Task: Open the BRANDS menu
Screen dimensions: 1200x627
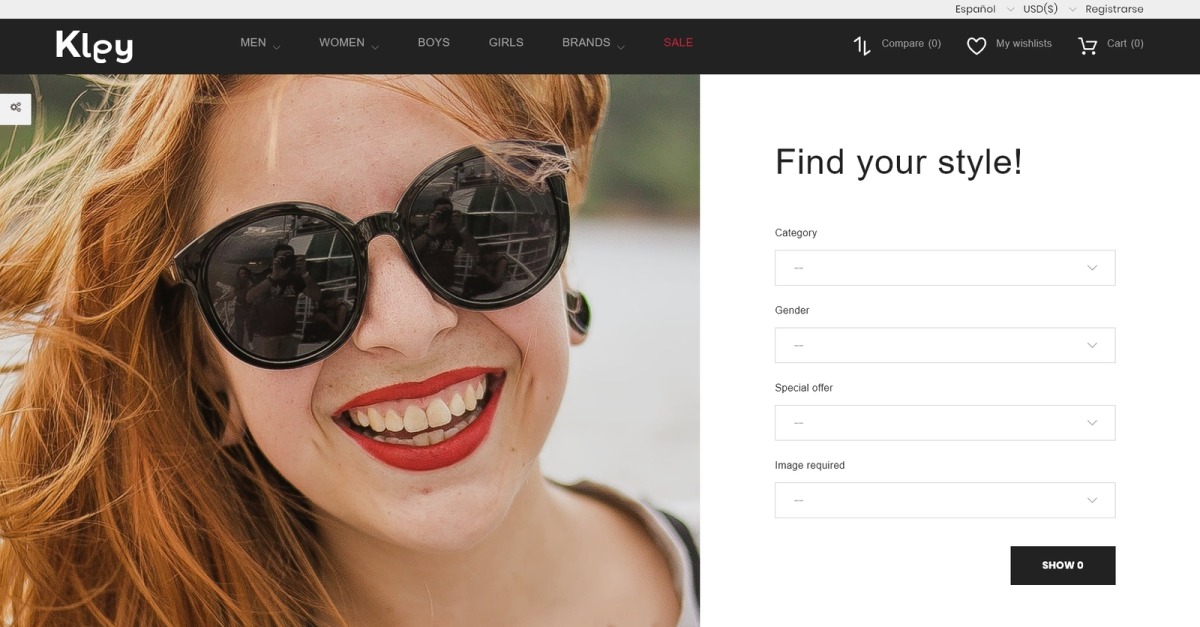Action: 586,43
